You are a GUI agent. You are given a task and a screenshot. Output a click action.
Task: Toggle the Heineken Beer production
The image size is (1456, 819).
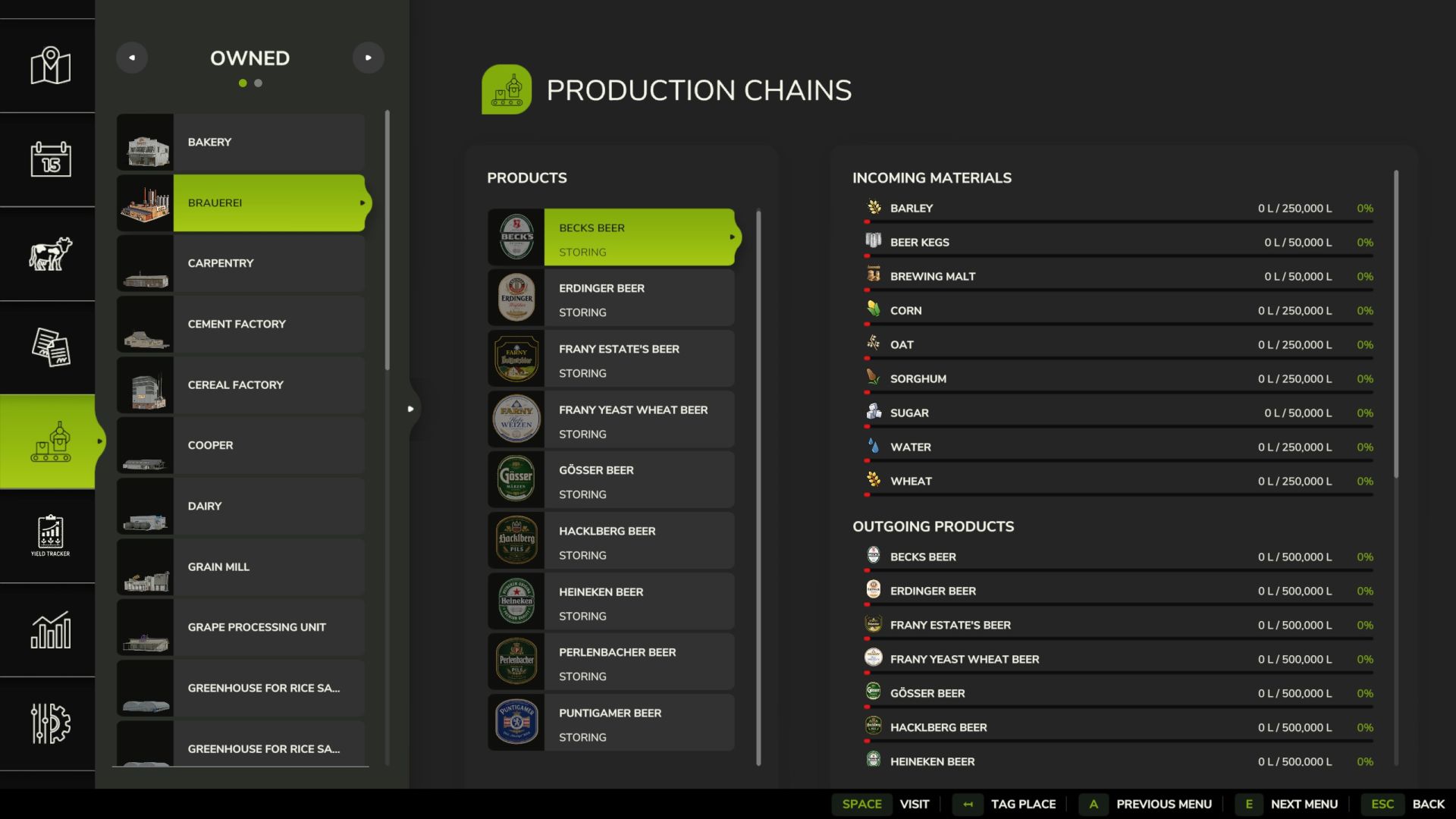[x=611, y=601]
